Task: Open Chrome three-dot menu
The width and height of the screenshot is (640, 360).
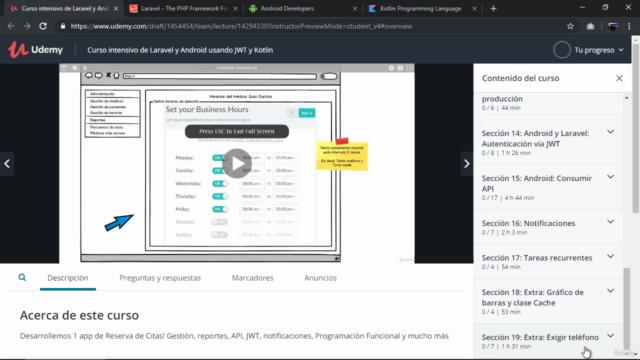Action: coord(629,26)
